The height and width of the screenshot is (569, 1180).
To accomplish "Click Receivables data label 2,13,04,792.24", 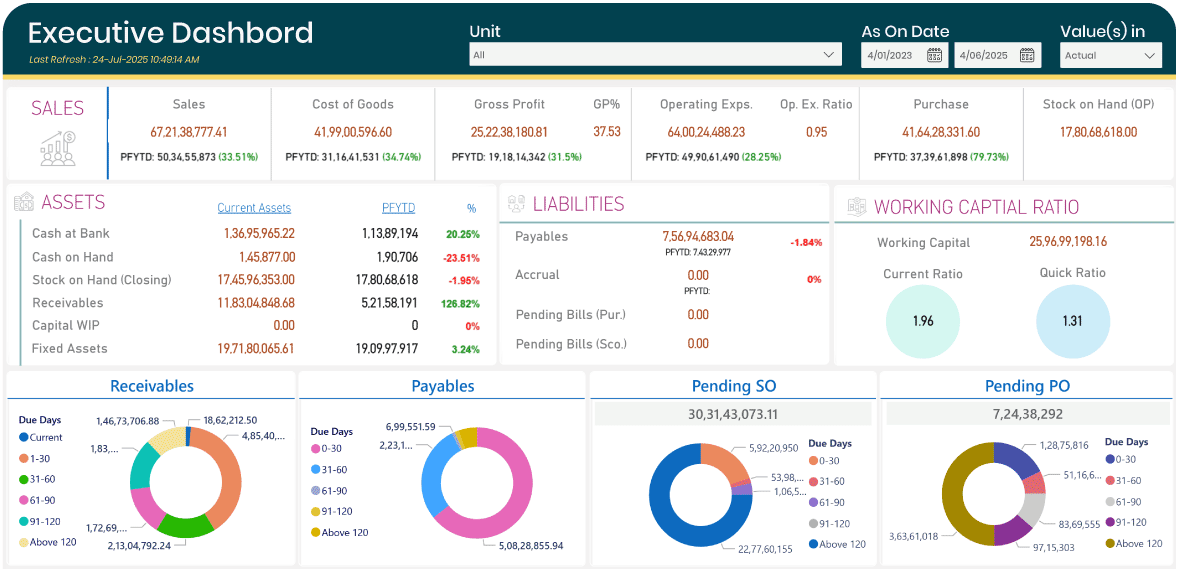I will point(140,546).
